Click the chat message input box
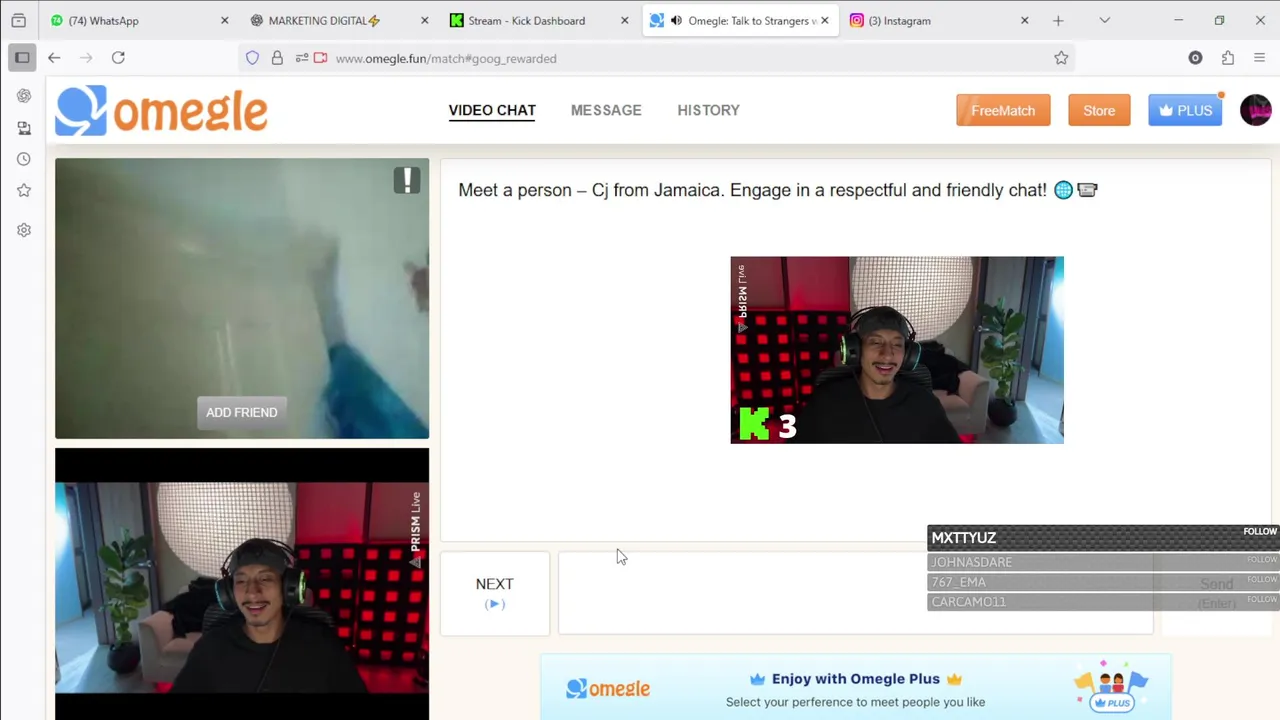Image resolution: width=1280 pixels, height=720 pixels. click(x=855, y=593)
